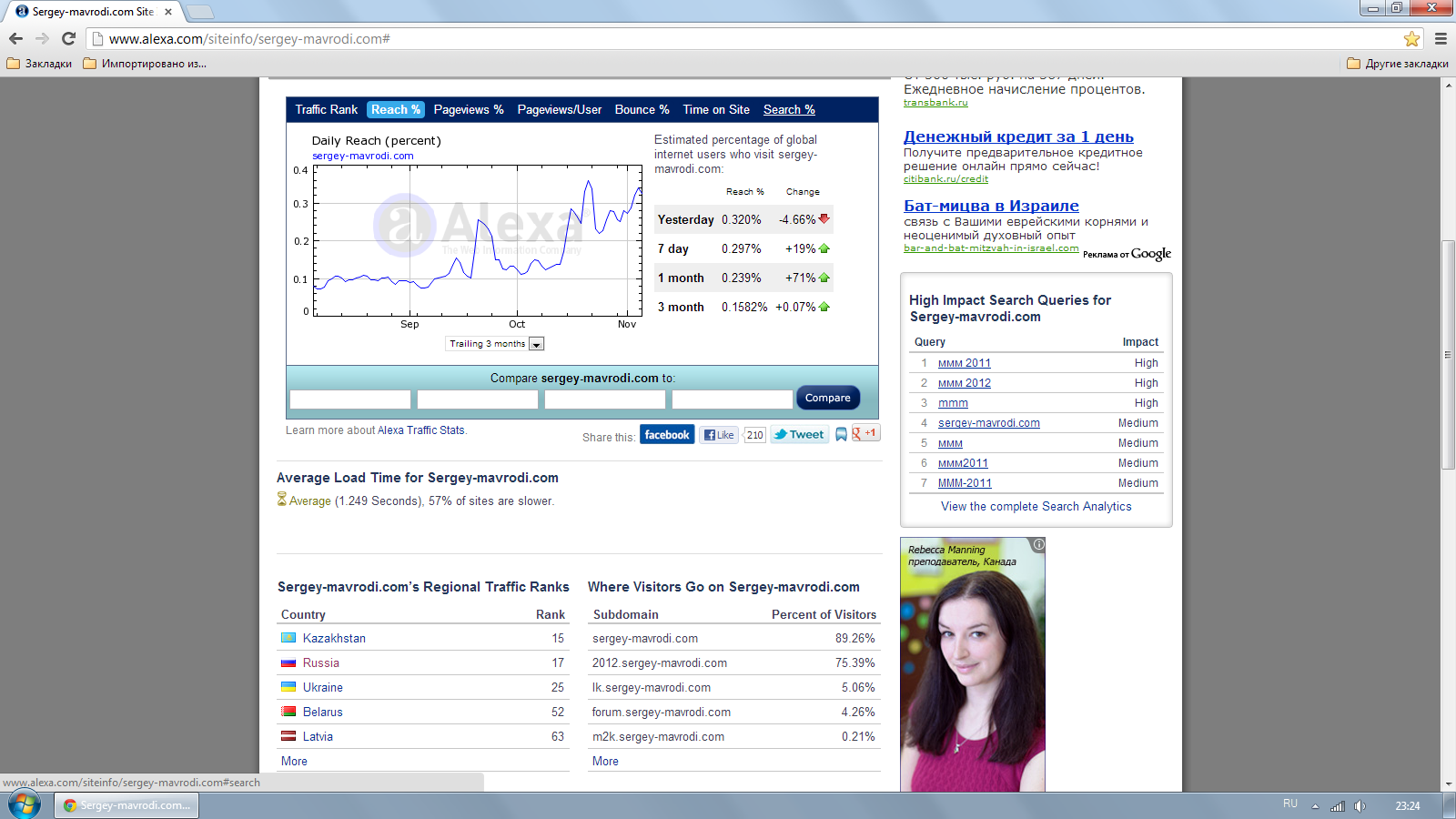
Task: Open Belarus regional rank link
Action: tap(323, 712)
